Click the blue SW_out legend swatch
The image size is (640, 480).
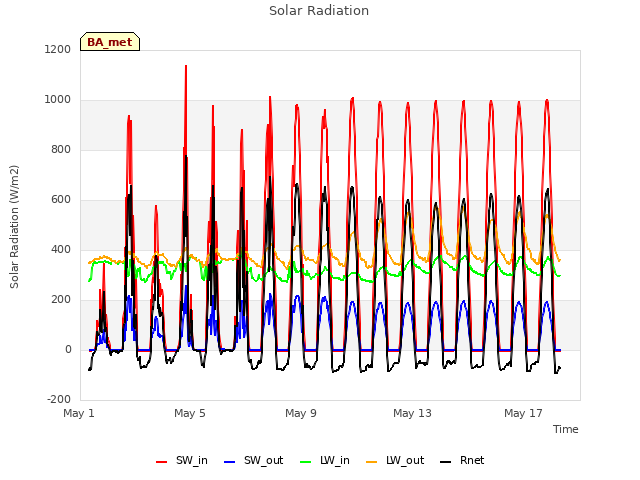click(x=230, y=462)
